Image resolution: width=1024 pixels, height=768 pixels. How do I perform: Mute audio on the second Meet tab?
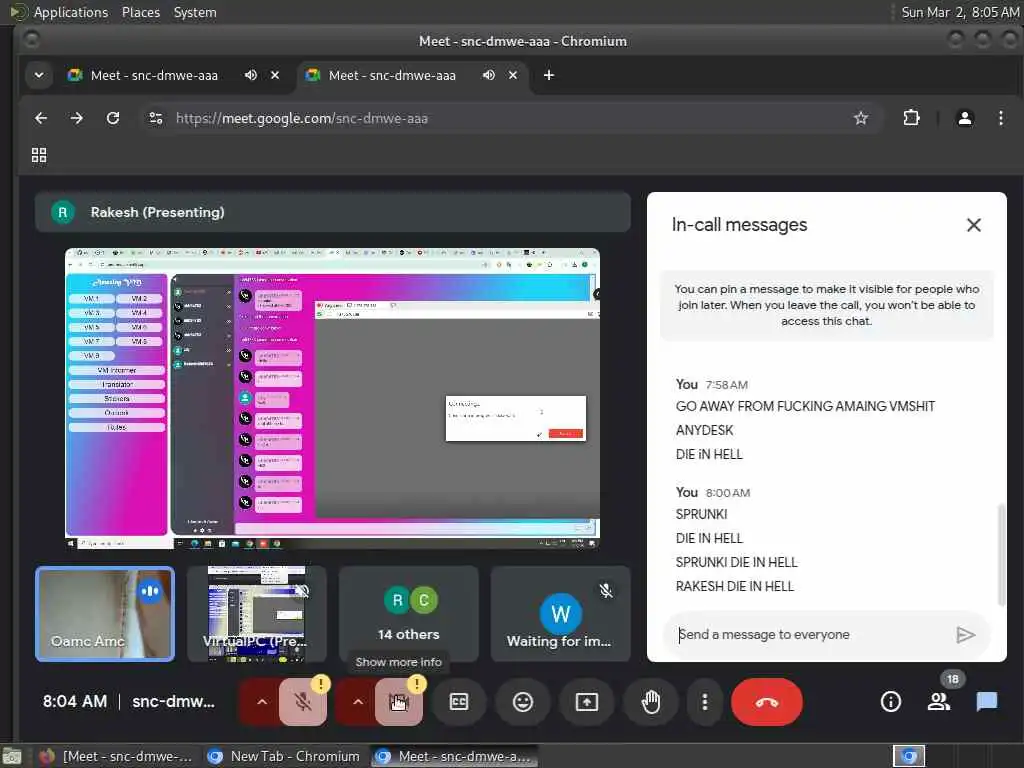488,75
